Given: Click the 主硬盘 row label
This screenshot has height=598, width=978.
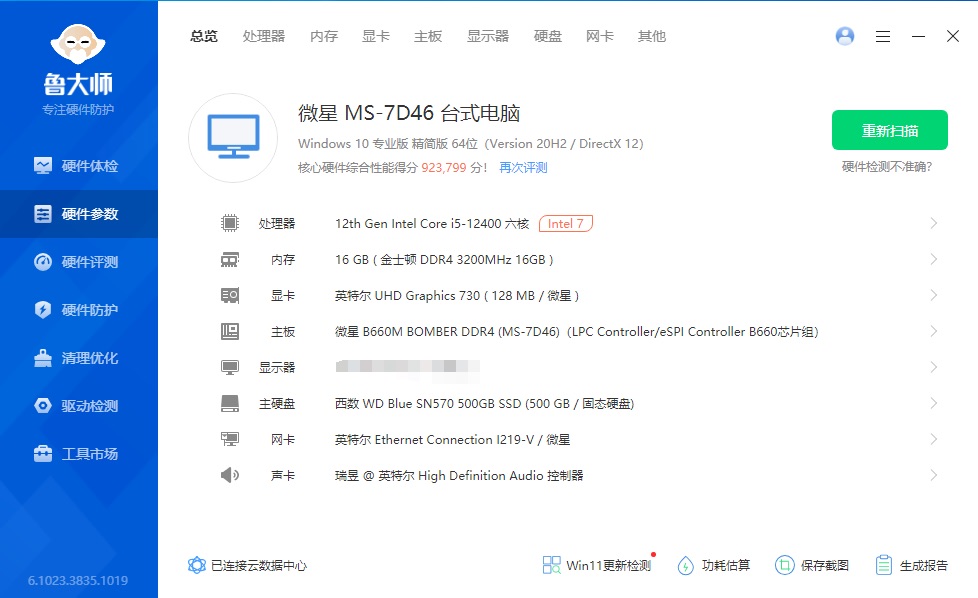Looking at the screenshot, I should 277,403.
